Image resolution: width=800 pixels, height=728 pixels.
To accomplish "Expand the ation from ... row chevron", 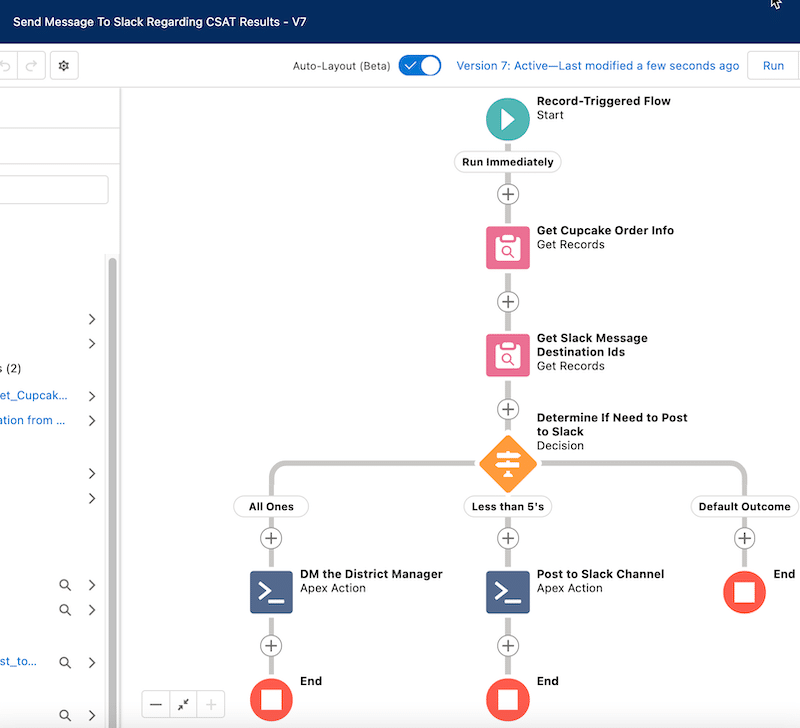I will click(x=92, y=420).
